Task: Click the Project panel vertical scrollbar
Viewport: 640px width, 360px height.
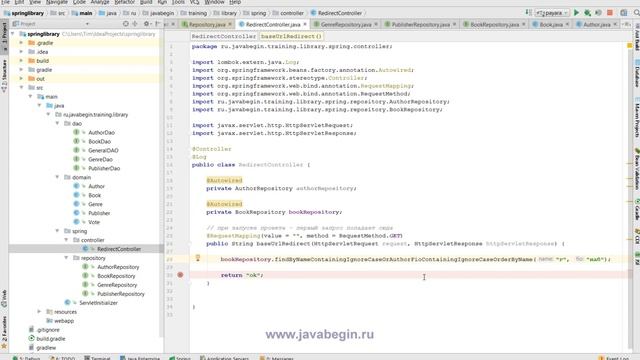Action: click(x=162, y=184)
